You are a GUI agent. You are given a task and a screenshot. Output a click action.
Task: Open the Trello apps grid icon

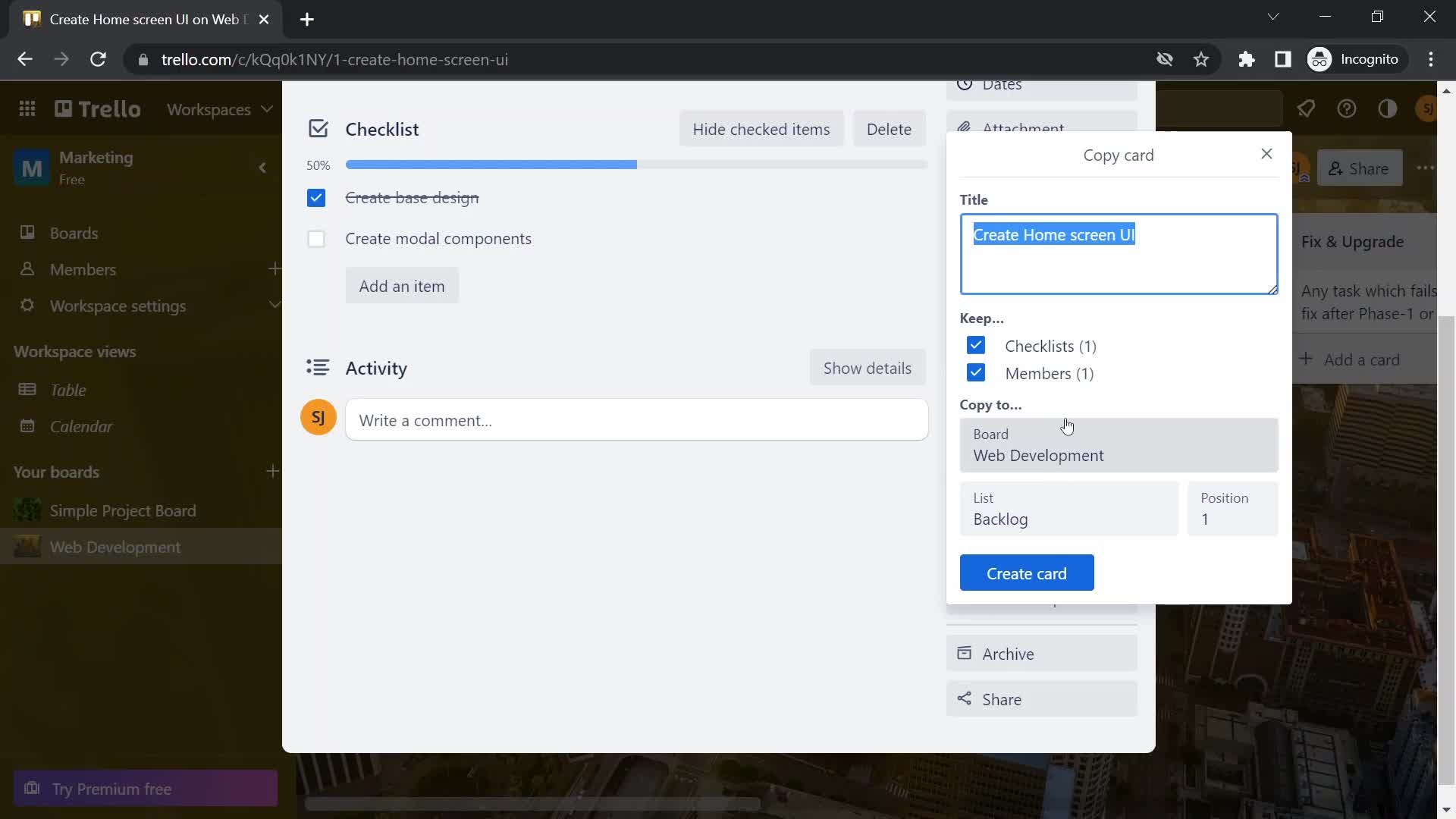coord(27,109)
